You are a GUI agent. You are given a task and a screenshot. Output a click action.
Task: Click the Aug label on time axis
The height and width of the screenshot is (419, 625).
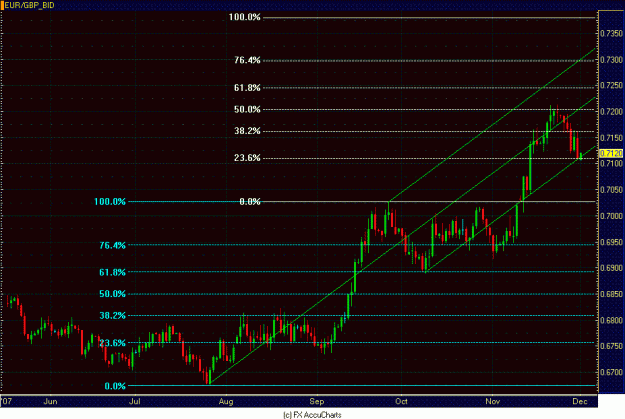pyautogui.click(x=226, y=401)
